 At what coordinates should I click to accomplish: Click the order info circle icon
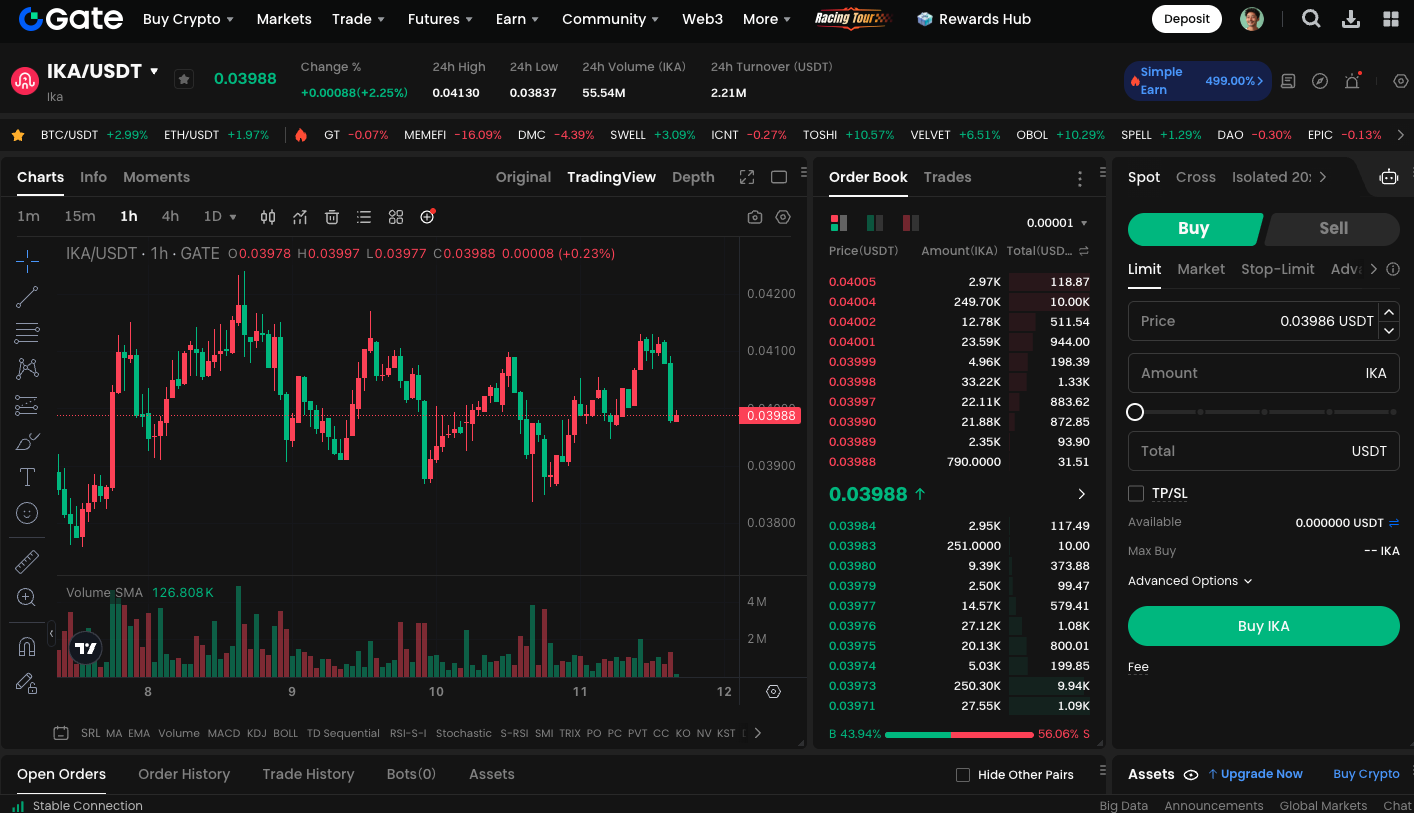click(x=1394, y=269)
